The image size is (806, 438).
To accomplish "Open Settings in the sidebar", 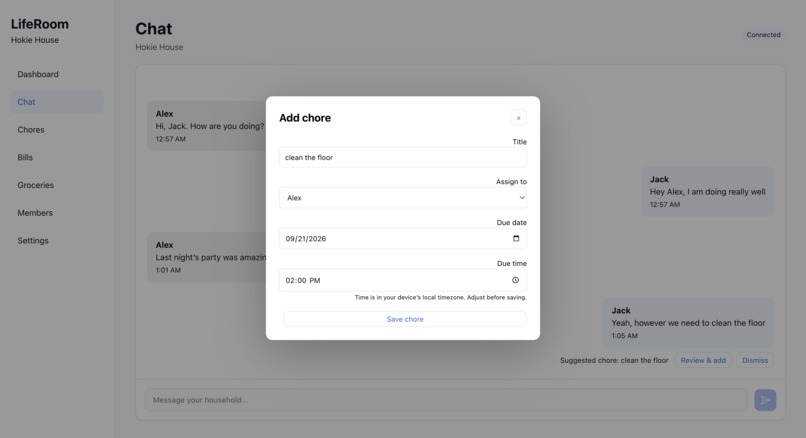I will click(x=57, y=241).
